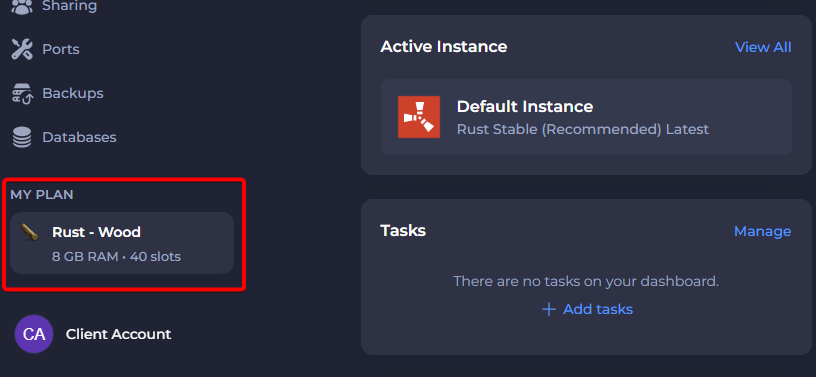Click the Databases stack icon
Screen dimensions: 816x377
click(22, 137)
